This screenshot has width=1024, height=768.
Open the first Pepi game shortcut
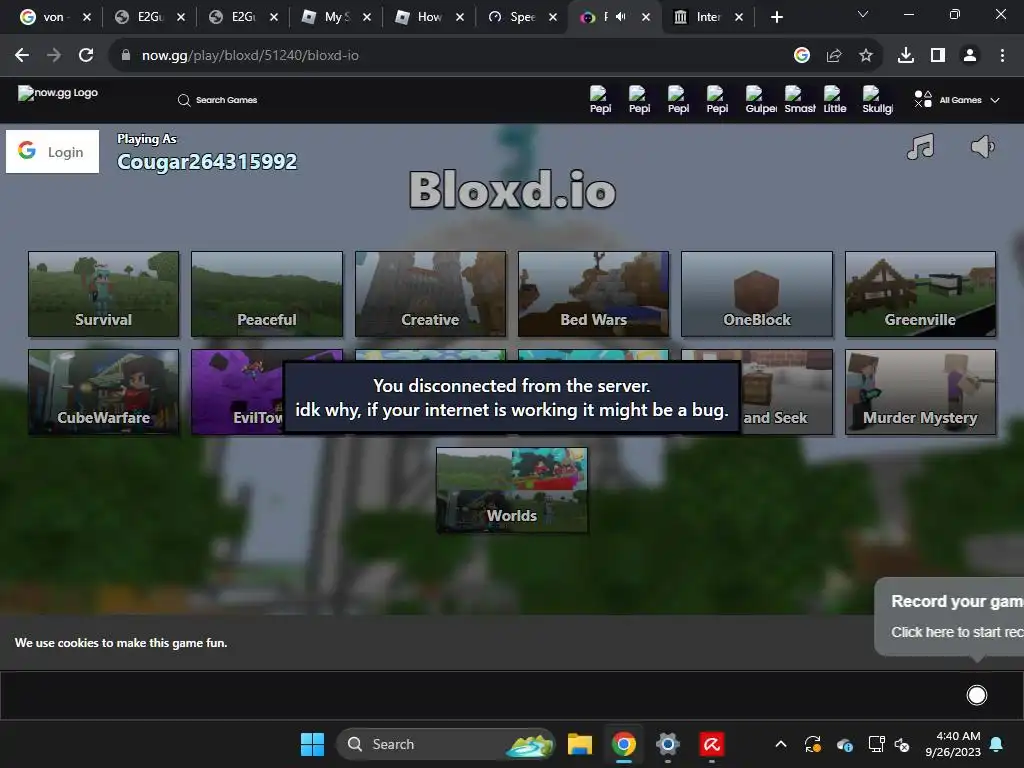(600, 100)
